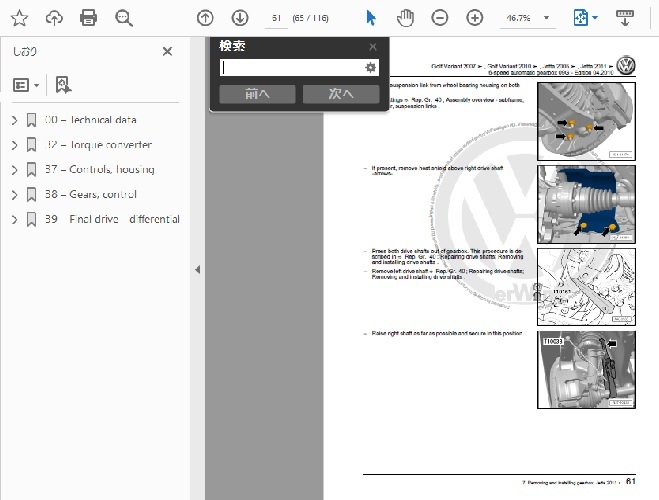Open the 39 – Final drive differential bookmark
This screenshot has width=659, height=500.
[112, 219]
